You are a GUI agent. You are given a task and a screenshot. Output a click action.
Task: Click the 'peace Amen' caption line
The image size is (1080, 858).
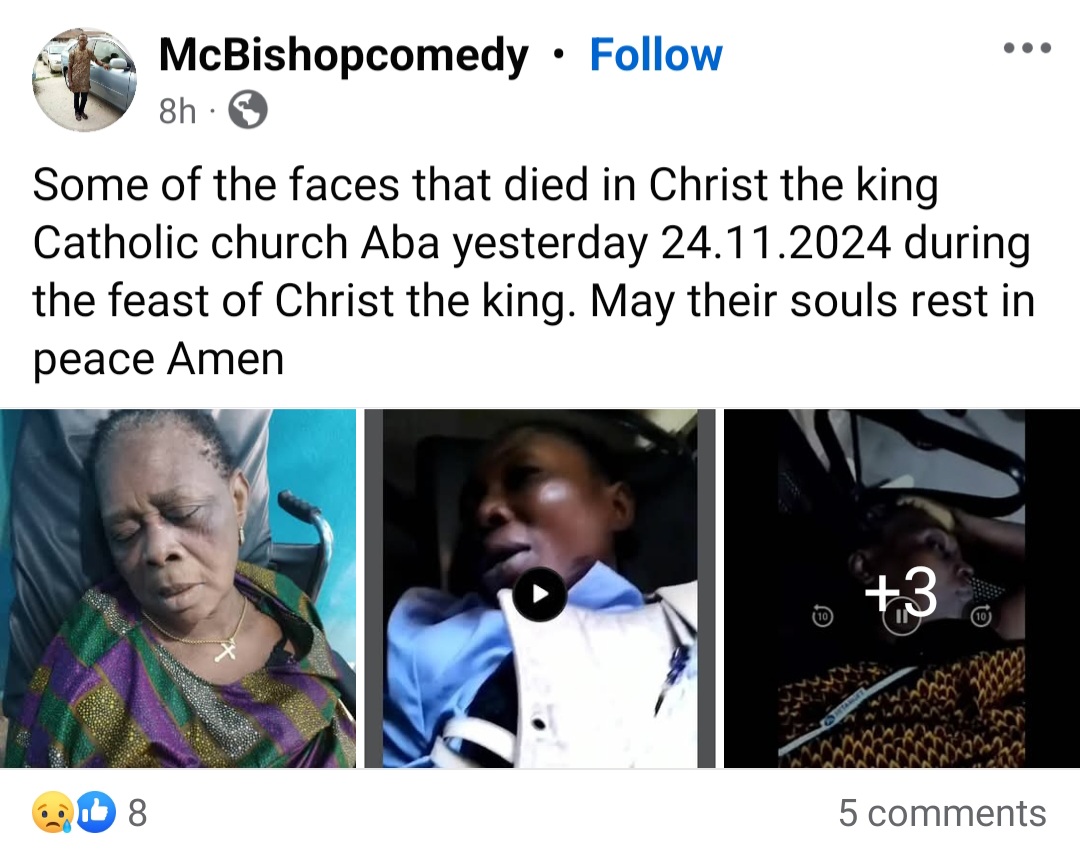point(158,360)
